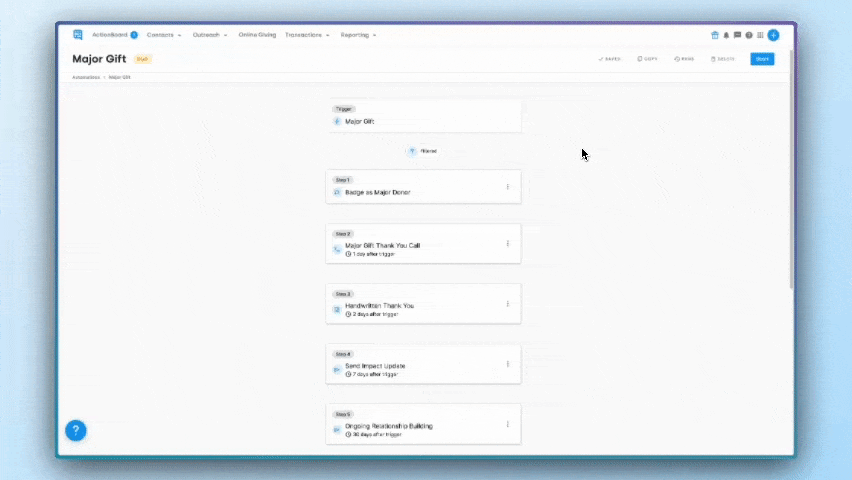
Task: Click the 2 days after trigger label
Action: coord(372,314)
